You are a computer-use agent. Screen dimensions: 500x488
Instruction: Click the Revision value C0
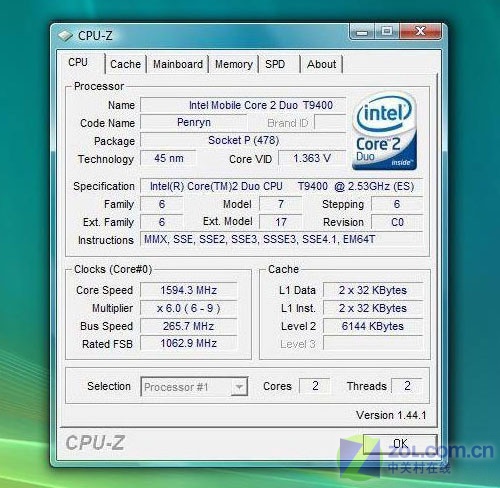397,222
